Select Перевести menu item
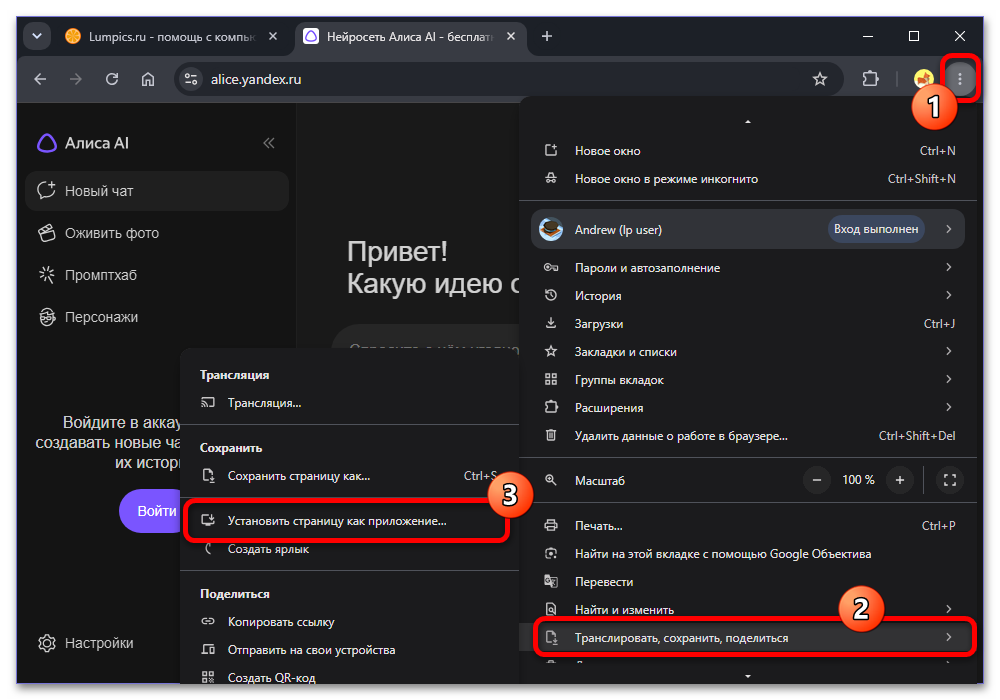Screen dimensions: 1000x700 748,581
